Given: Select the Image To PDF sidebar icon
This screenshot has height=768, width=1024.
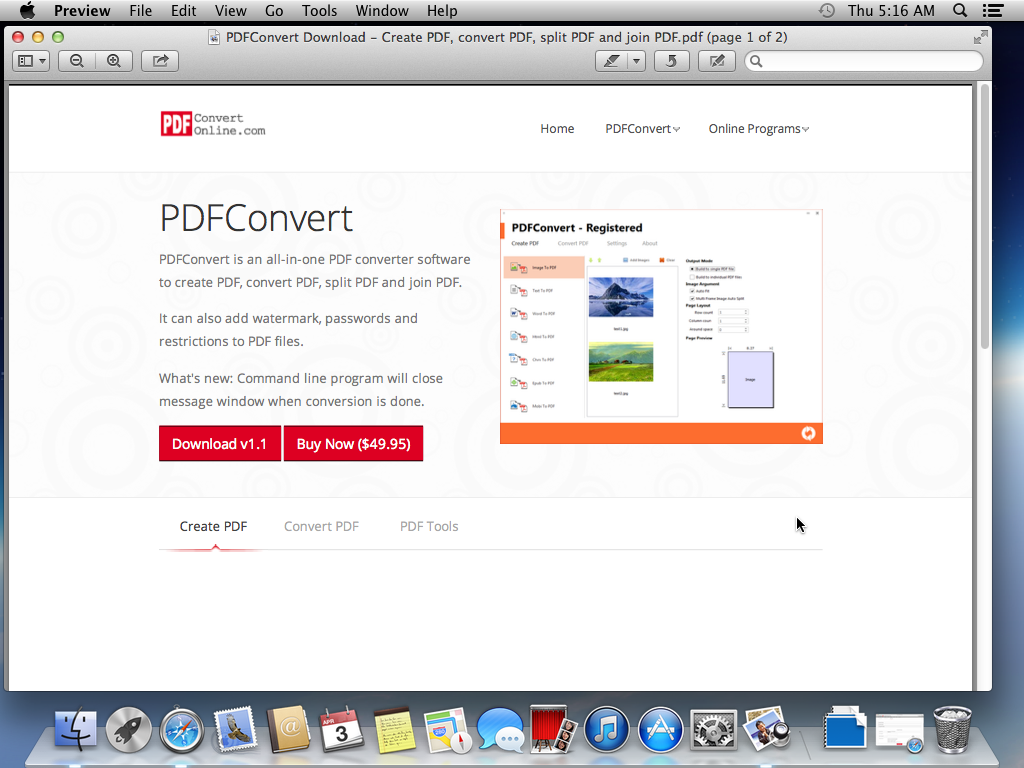Looking at the screenshot, I should coord(517,267).
